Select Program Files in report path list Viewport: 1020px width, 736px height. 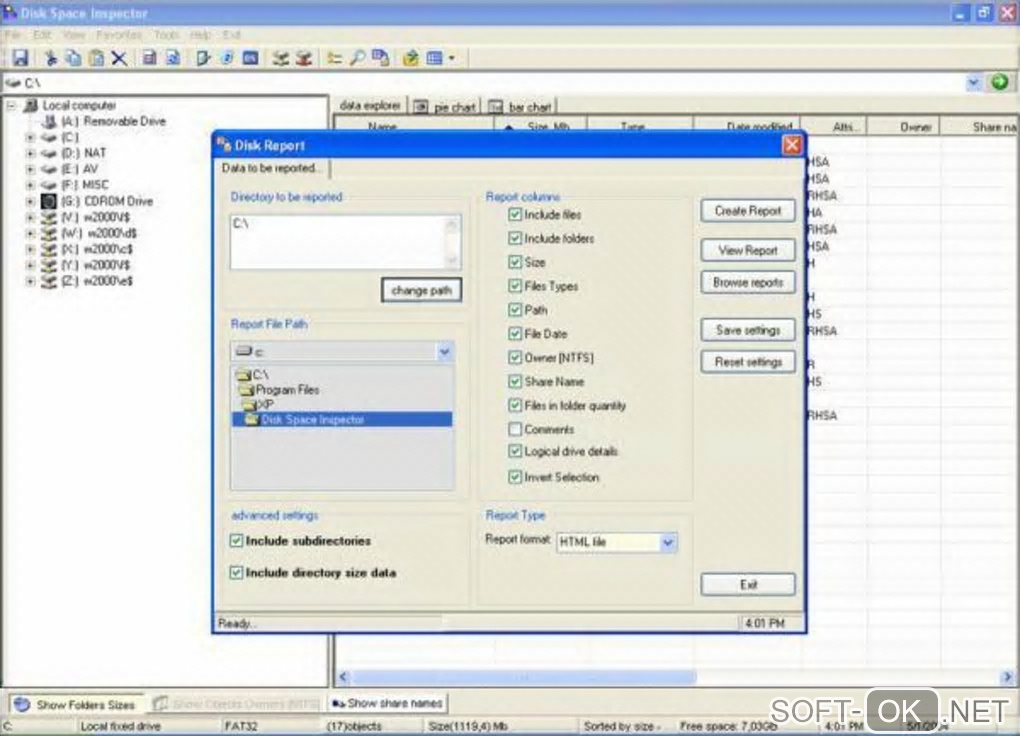coord(287,390)
